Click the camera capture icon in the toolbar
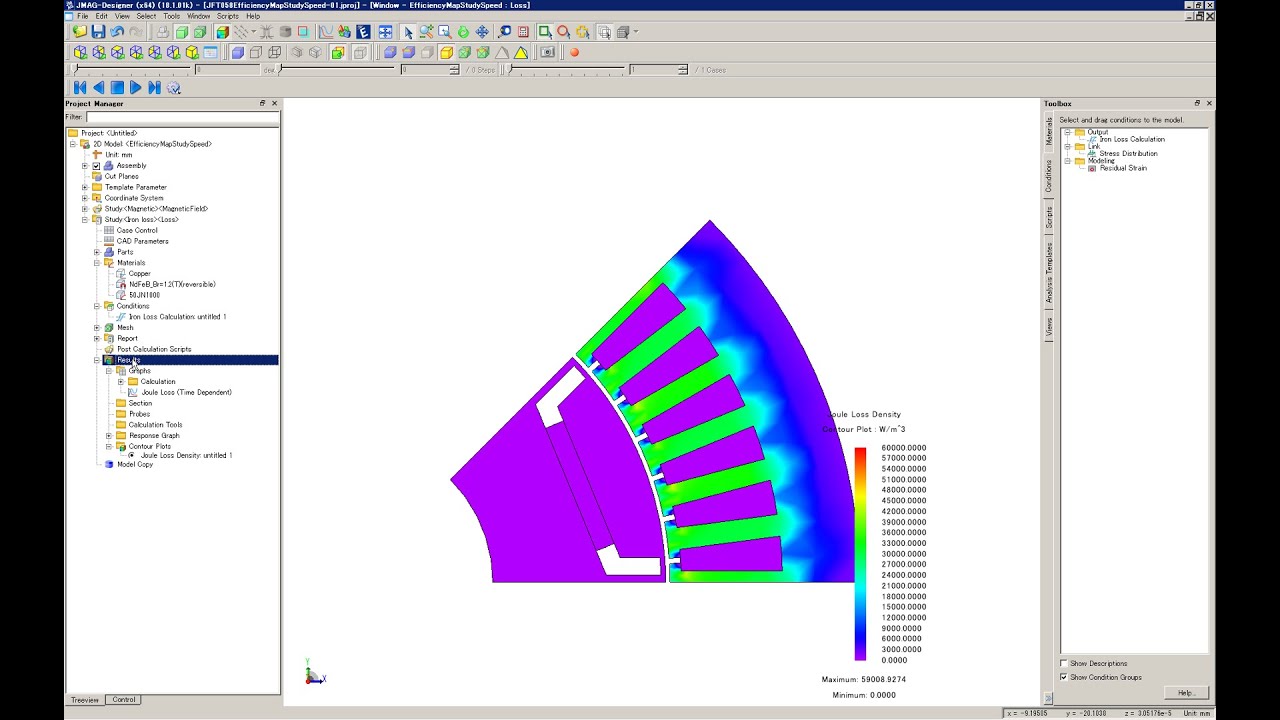 tap(547, 52)
